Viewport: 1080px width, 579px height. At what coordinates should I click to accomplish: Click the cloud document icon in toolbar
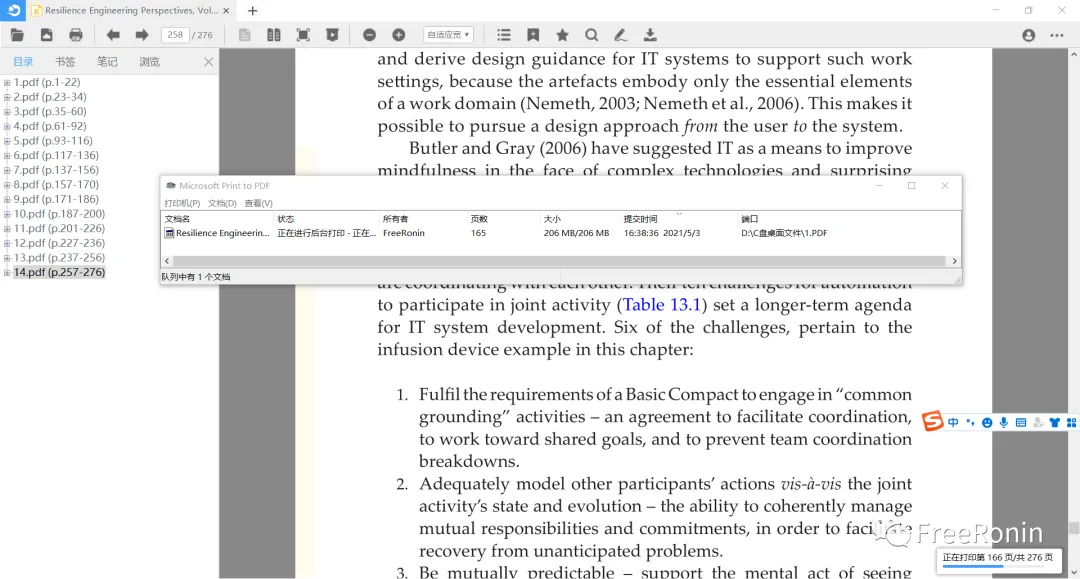pyautogui.click(x=46, y=35)
